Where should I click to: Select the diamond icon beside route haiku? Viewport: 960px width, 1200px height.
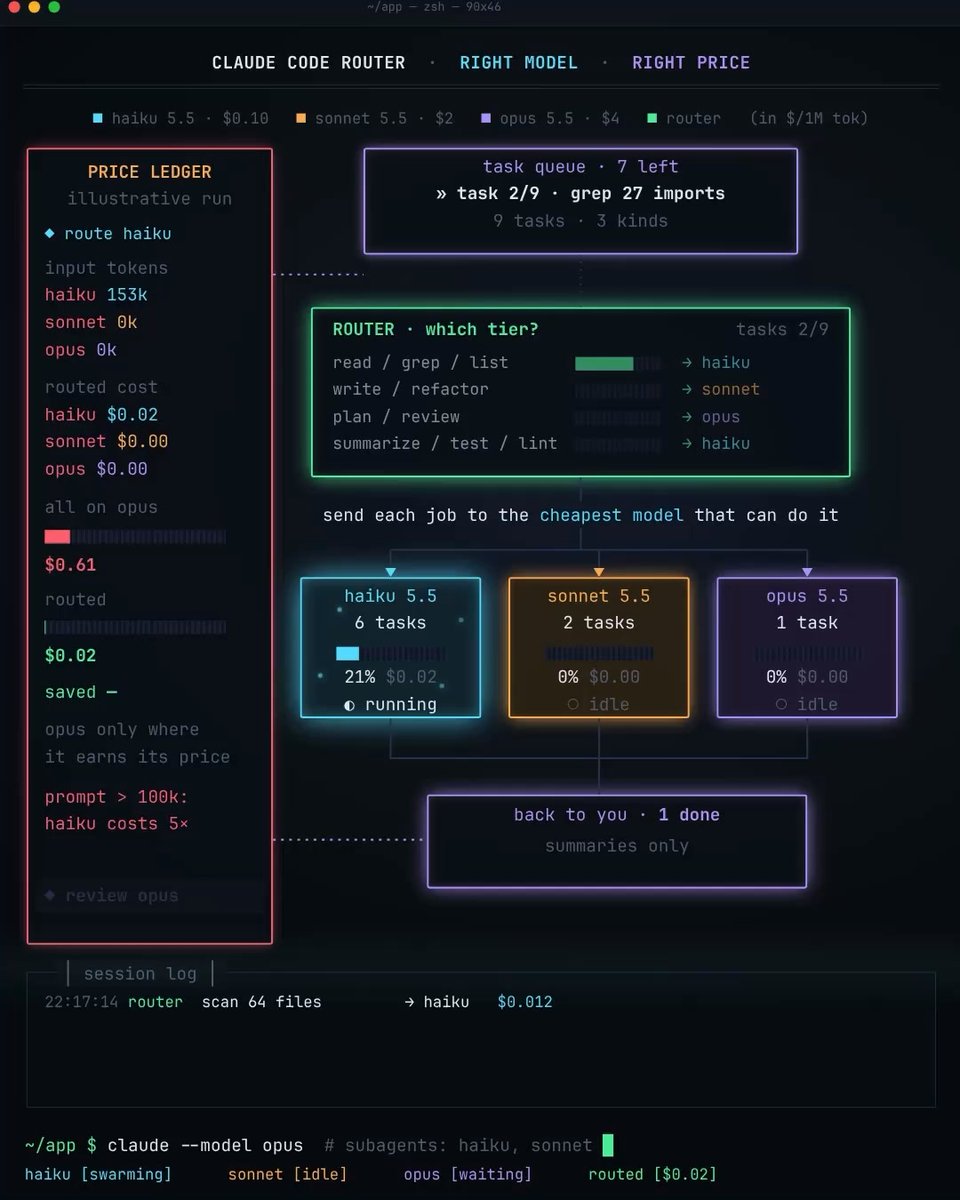(50, 233)
